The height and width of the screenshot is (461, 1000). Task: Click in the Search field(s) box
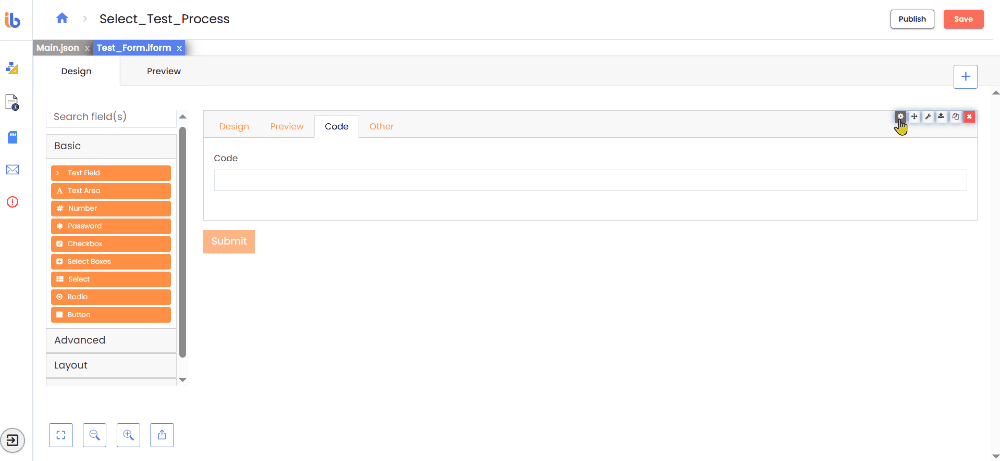coord(111,117)
